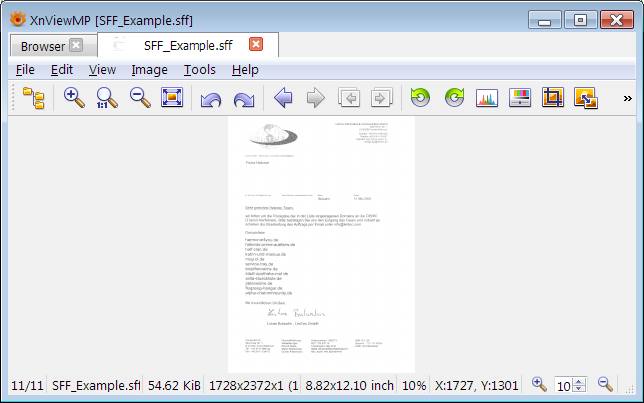Click status bar zoom out magnifier
This screenshot has width=644, height=403.
pos(605,385)
